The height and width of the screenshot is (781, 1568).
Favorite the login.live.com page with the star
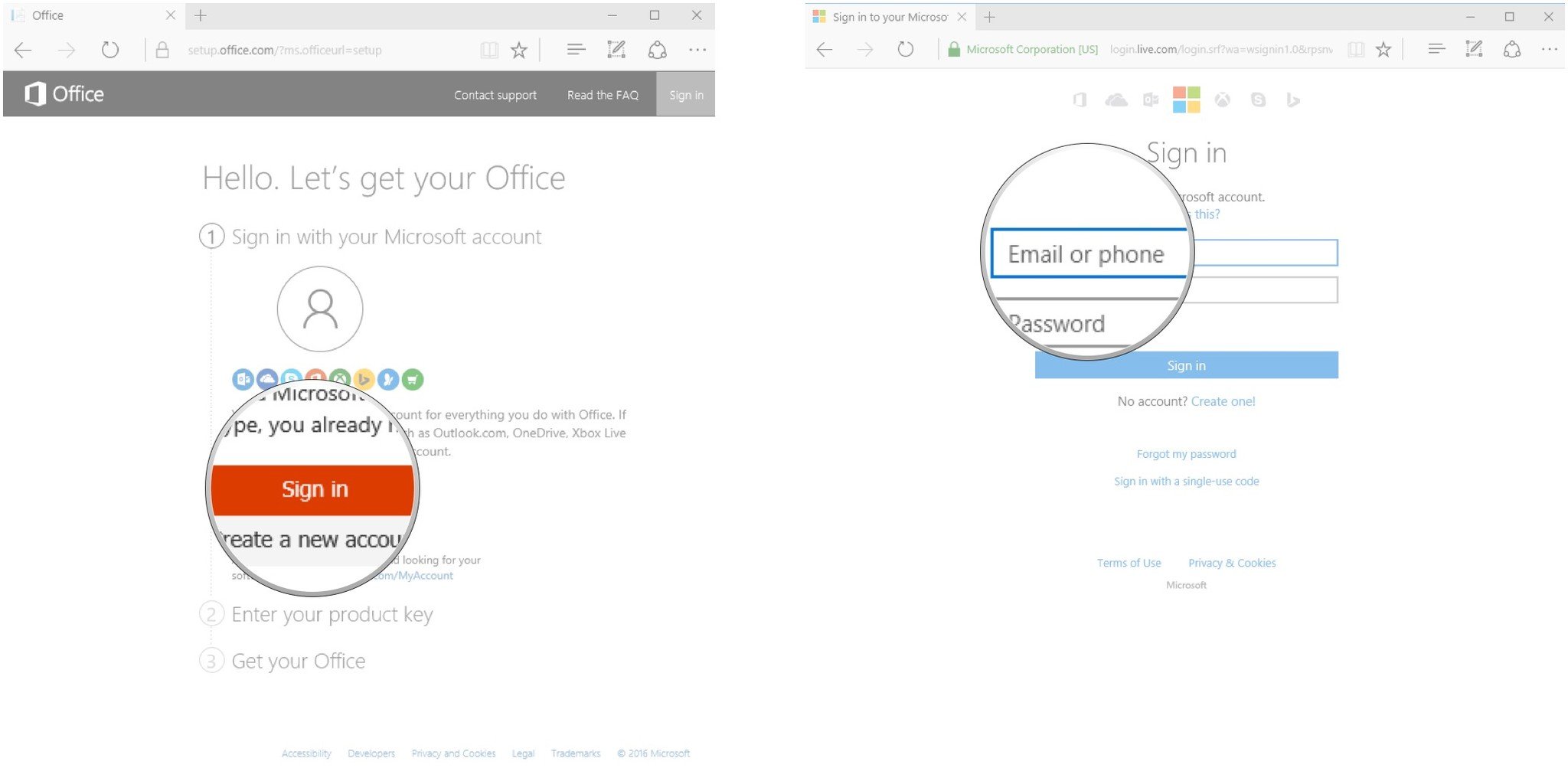point(1383,50)
